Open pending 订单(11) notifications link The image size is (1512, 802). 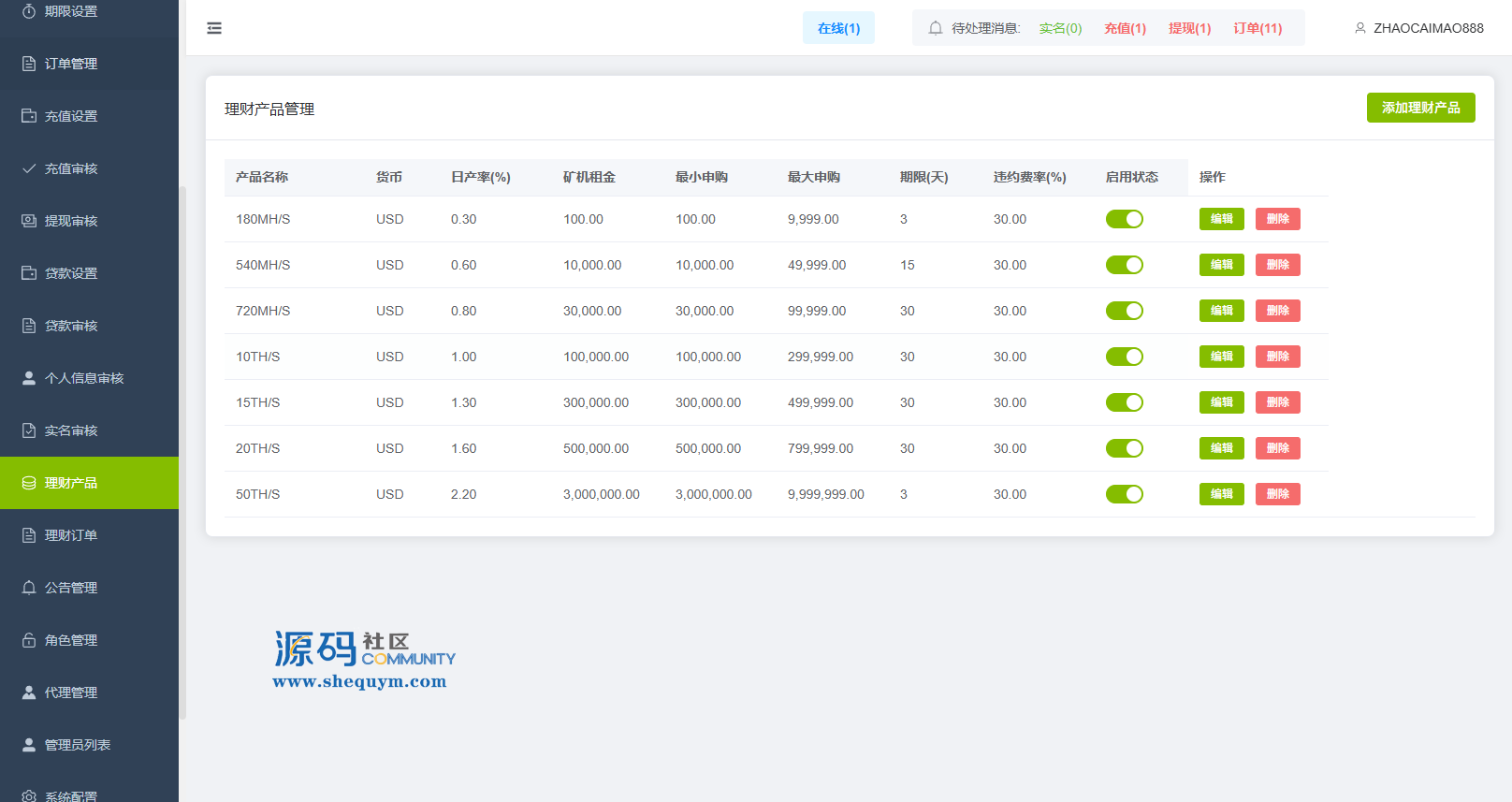click(x=1258, y=28)
